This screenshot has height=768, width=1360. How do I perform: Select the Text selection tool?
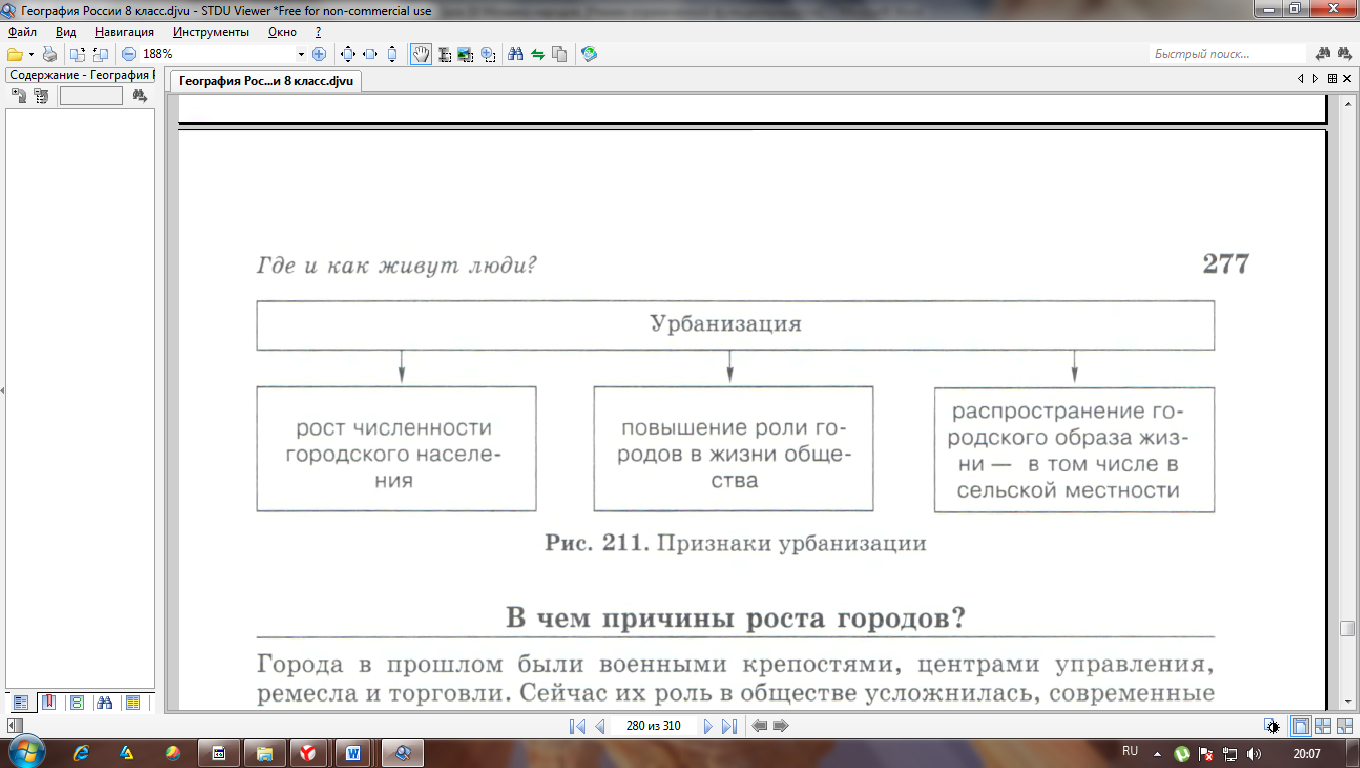tap(443, 54)
